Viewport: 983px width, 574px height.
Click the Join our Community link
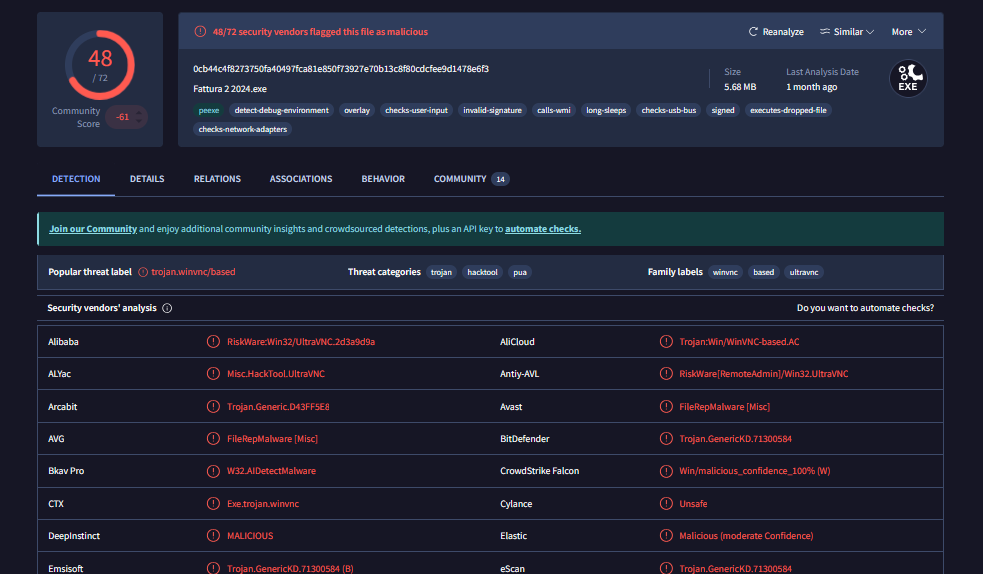[93, 229]
